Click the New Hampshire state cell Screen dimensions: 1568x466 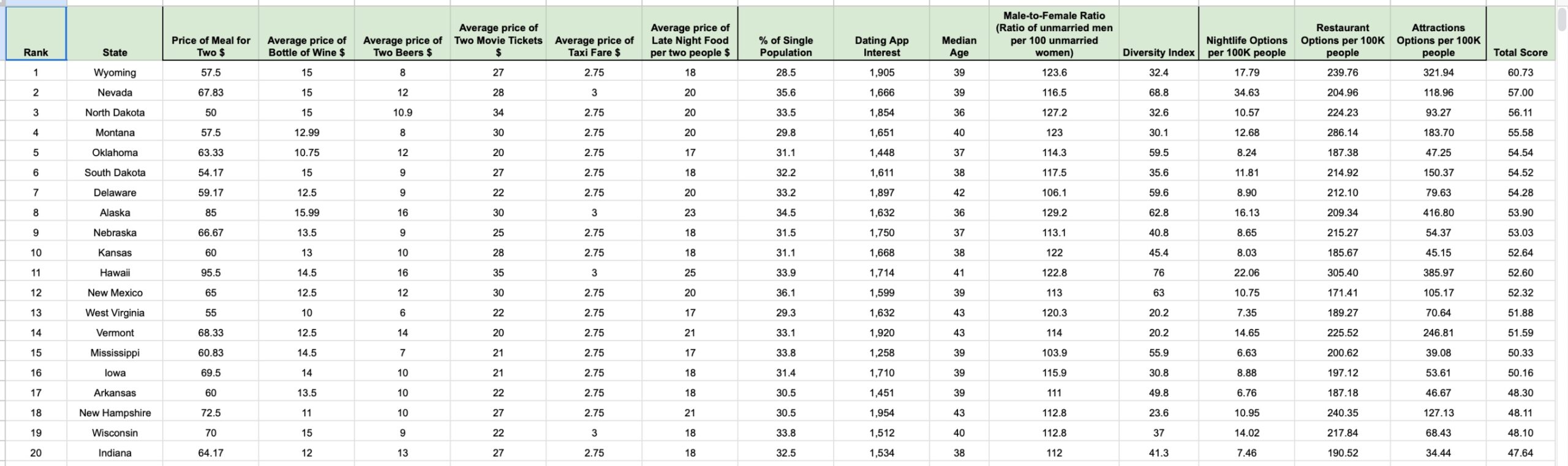[115, 413]
